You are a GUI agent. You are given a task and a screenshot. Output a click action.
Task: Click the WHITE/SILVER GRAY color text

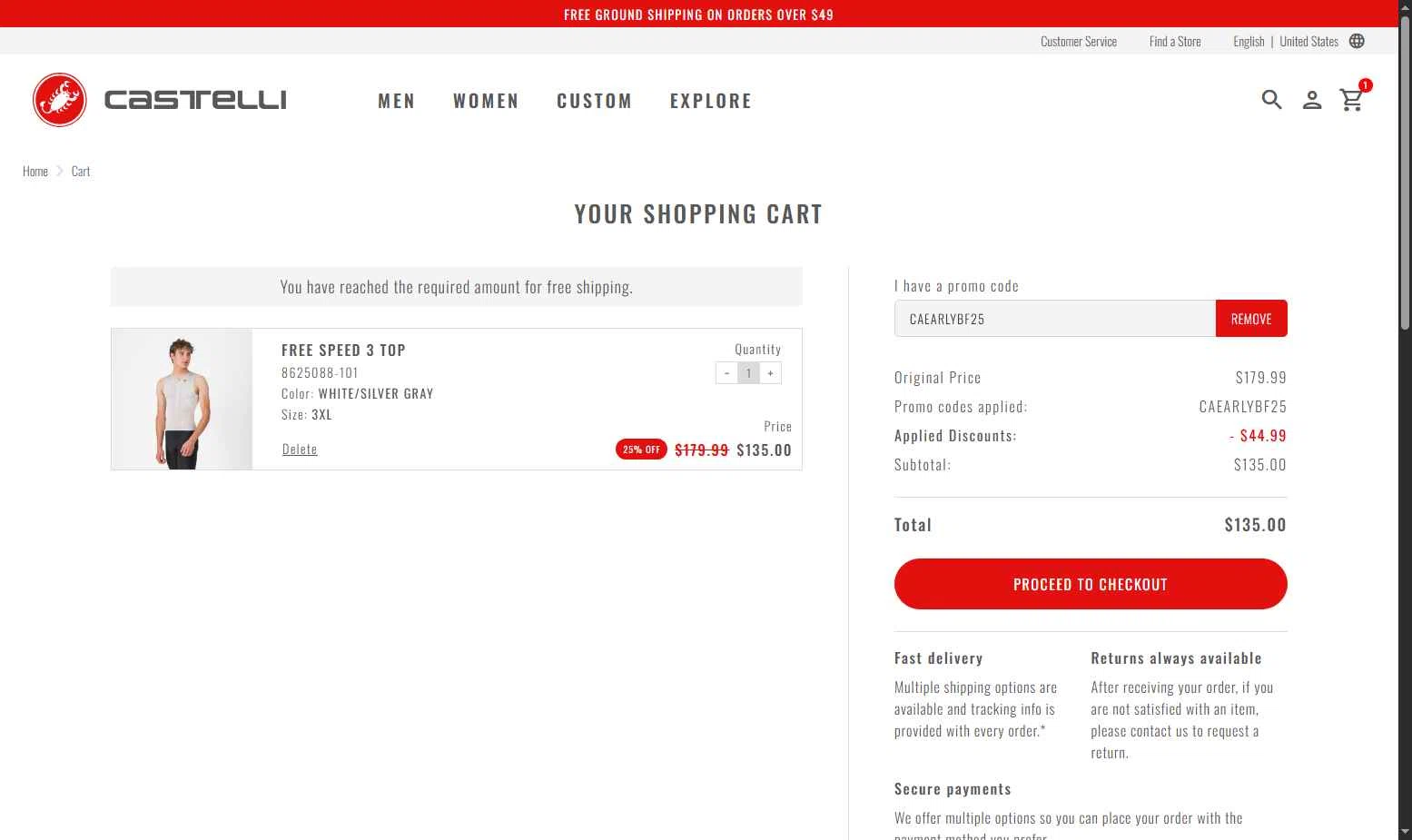pyautogui.click(x=376, y=393)
